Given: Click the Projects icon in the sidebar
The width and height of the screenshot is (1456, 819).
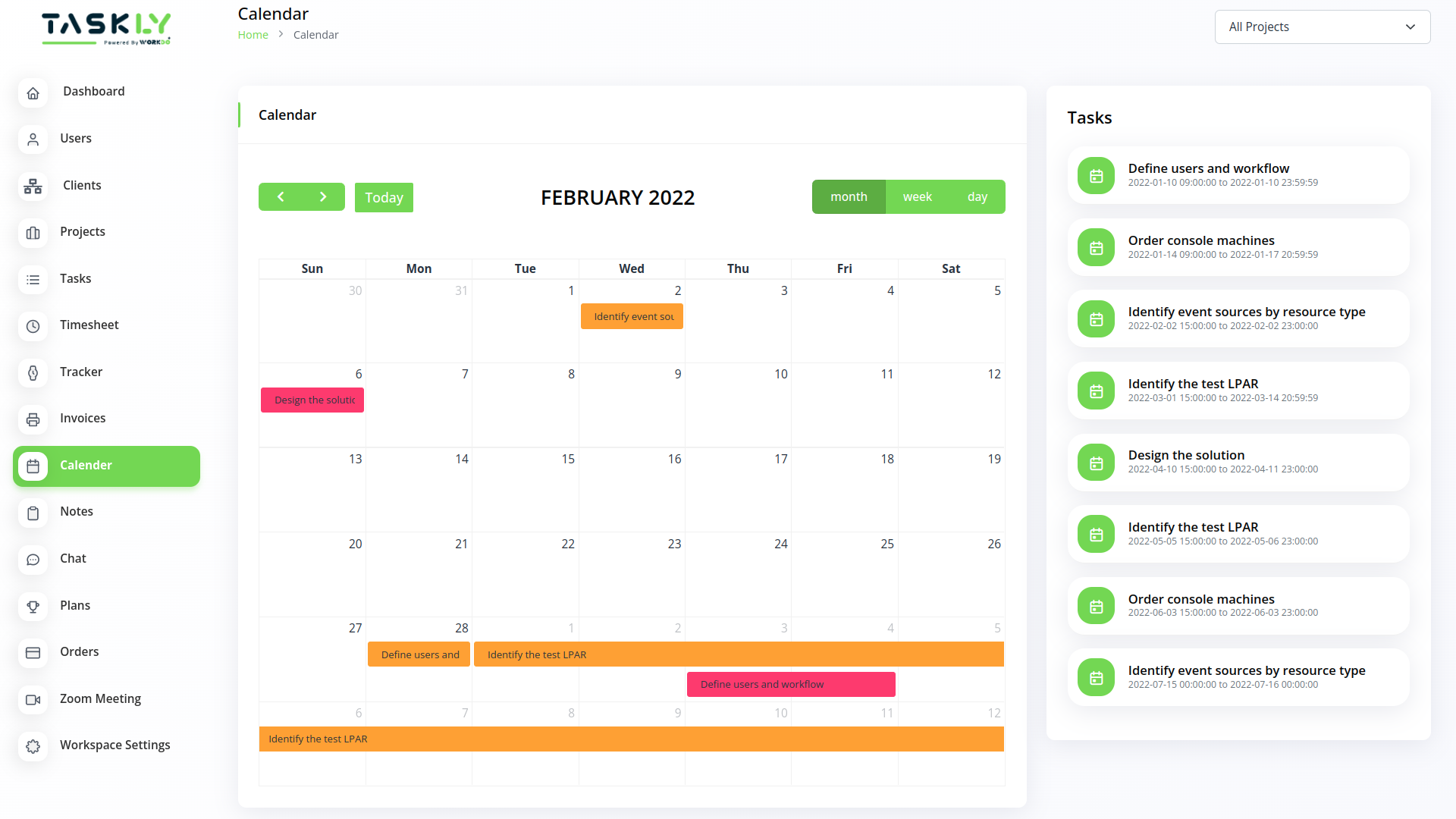Looking at the screenshot, I should pyautogui.click(x=33, y=233).
